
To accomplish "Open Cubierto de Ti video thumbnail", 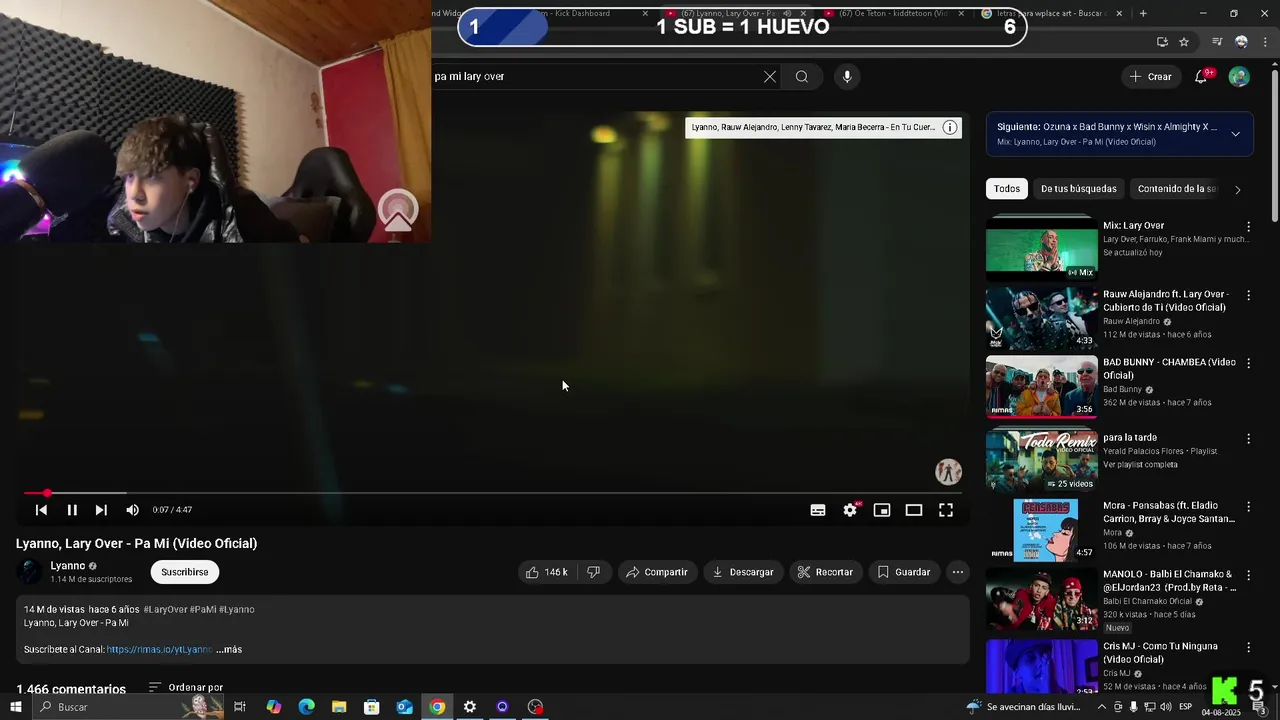I will [x=1041, y=317].
